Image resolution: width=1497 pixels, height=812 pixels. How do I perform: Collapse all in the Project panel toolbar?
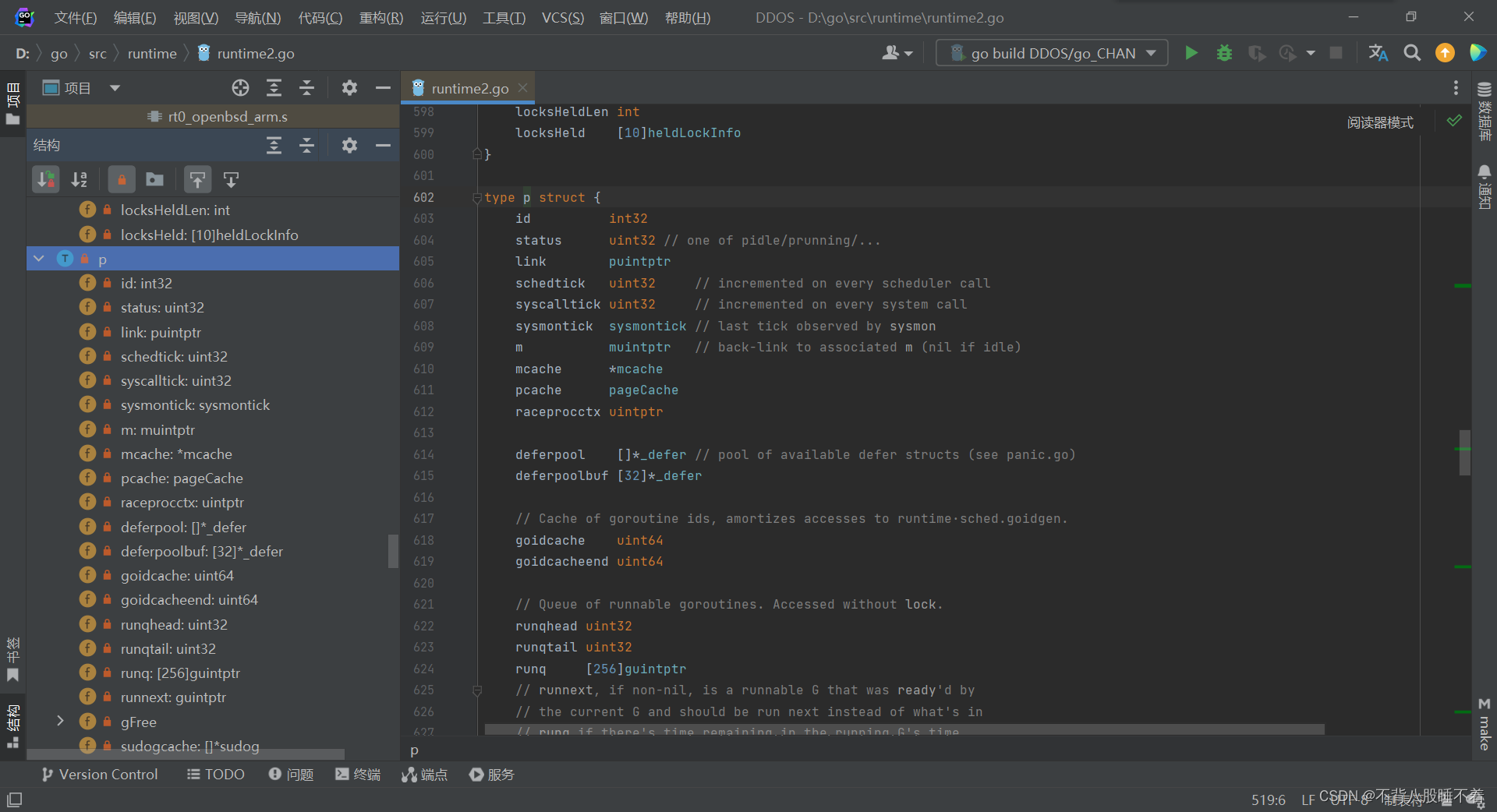click(306, 88)
